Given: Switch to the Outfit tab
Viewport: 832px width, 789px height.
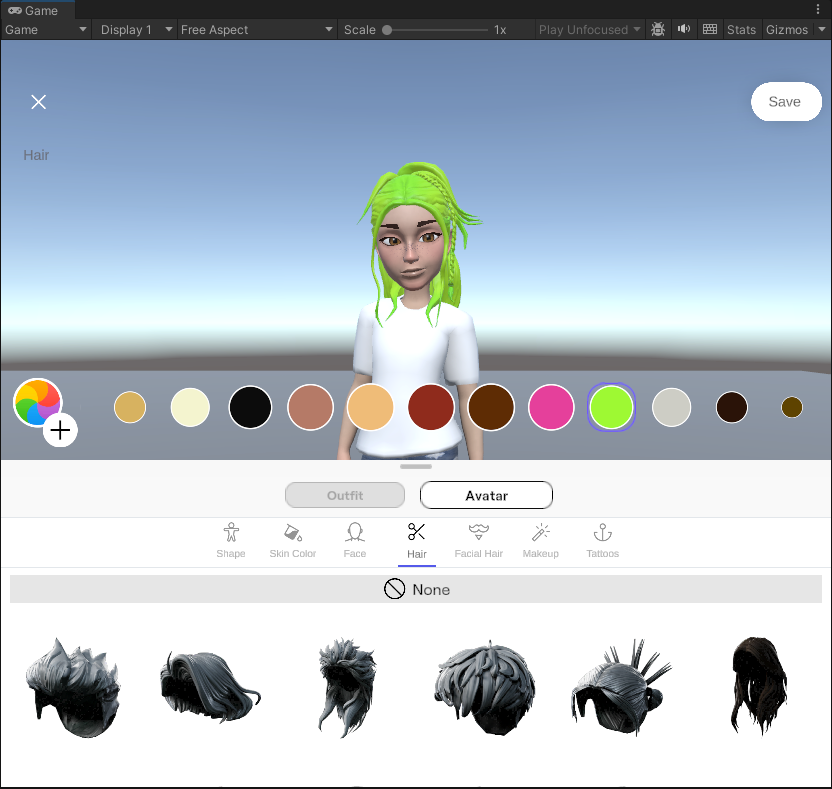Looking at the screenshot, I should (x=345, y=495).
